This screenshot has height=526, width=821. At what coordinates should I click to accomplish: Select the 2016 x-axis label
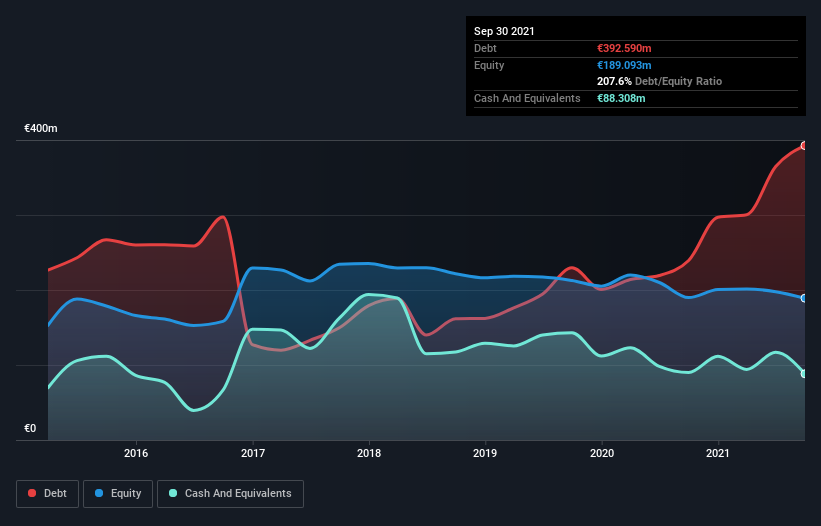point(136,453)
